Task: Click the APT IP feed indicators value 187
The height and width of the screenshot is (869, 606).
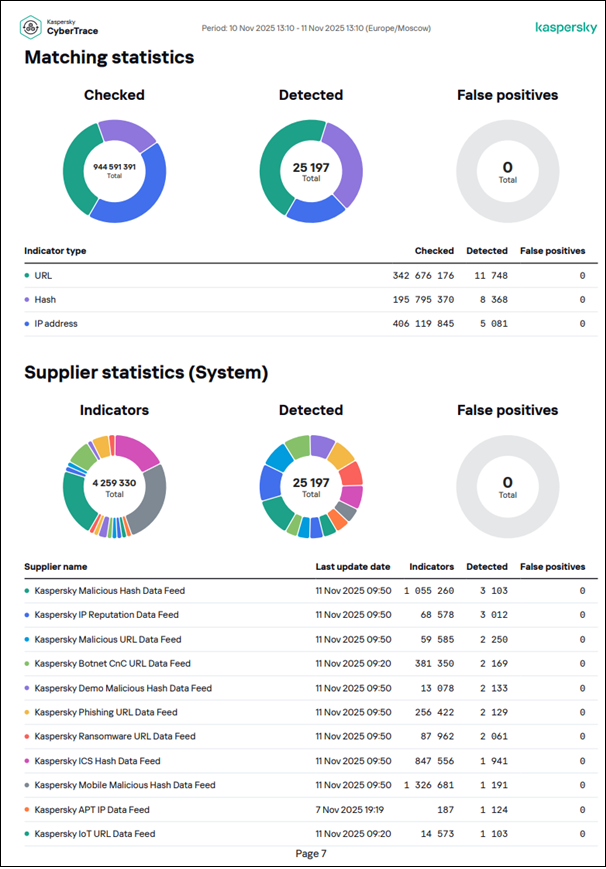Action: [445, 810]
